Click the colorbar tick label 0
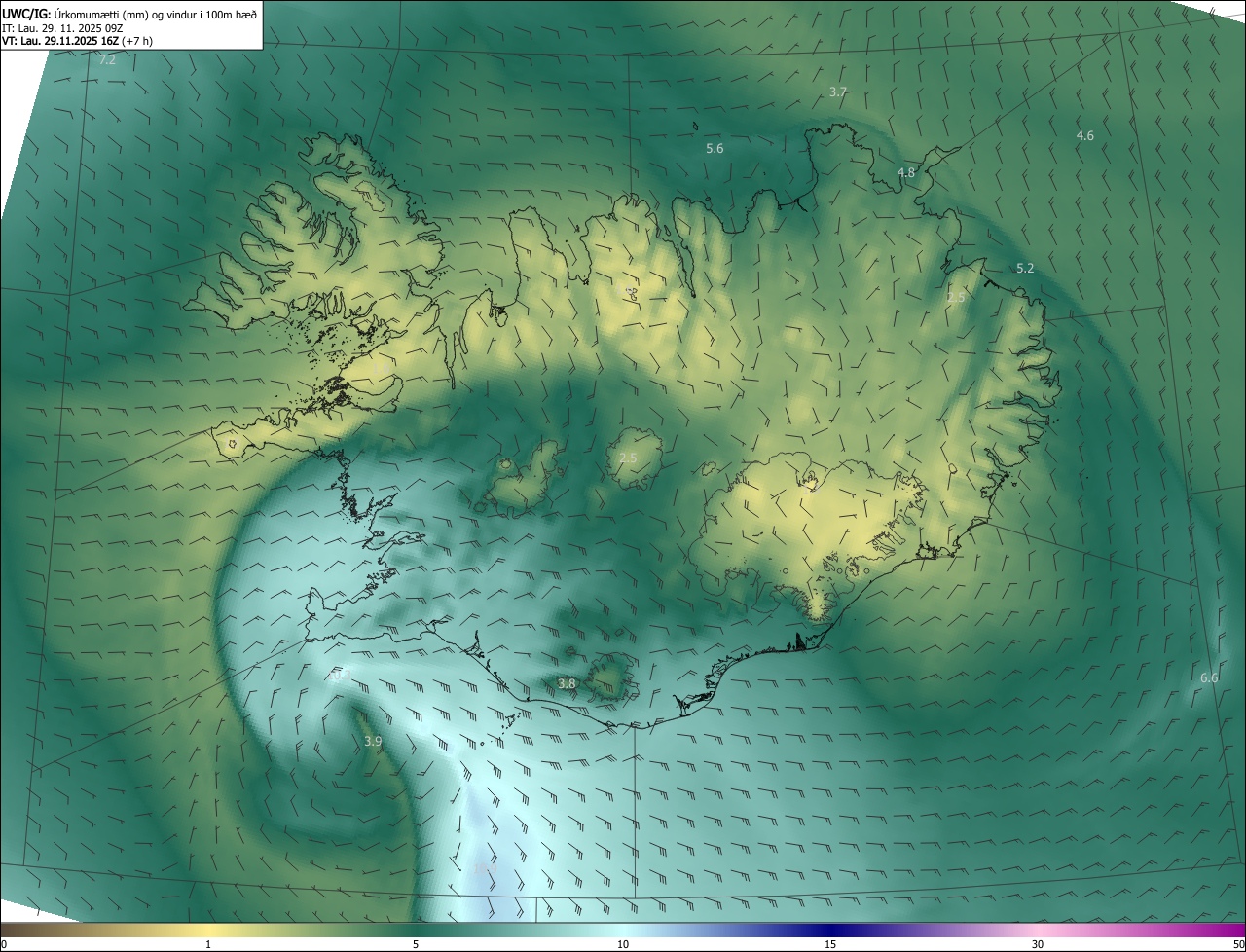 pos(4,944)
